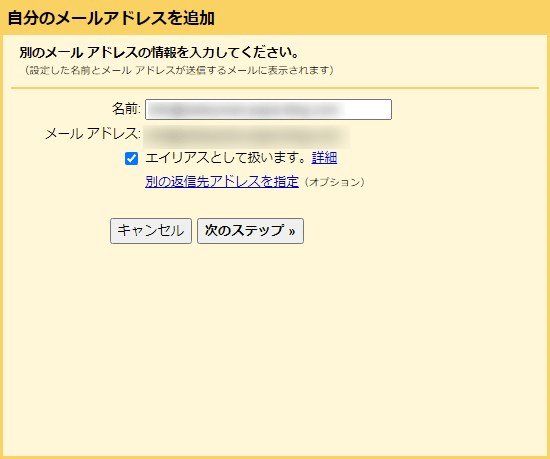
Task: Open the 別の返信先アドレスを指定 link
Action: 222,182
